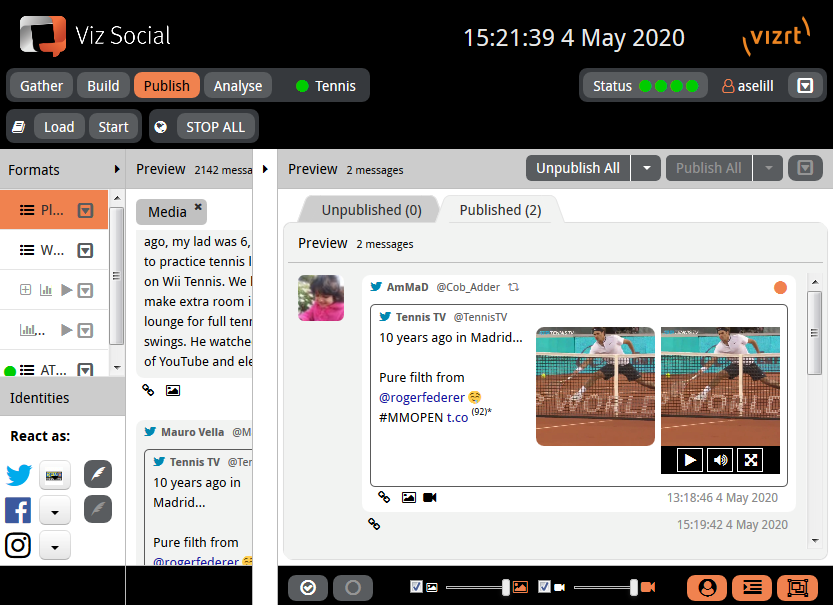Screen dimensions: 833x605
Task: Click the greyed quill button beside Facebook
Action: (x=98, y=509)
